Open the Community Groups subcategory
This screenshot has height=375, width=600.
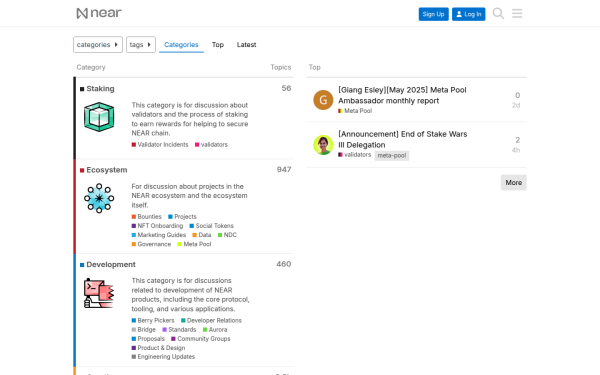[x=201, y=339]
